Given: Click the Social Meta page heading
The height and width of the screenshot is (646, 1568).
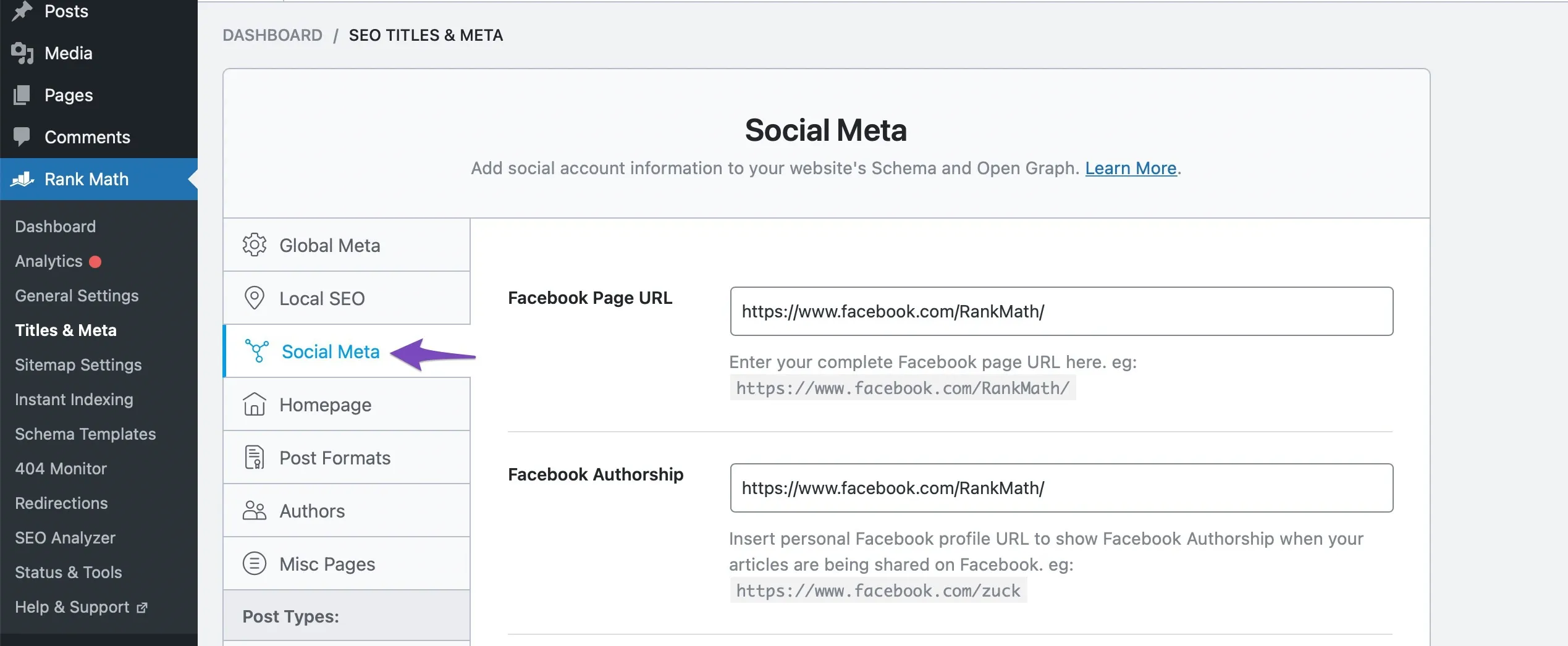Looking at the screenshot, I should point(826,130).
